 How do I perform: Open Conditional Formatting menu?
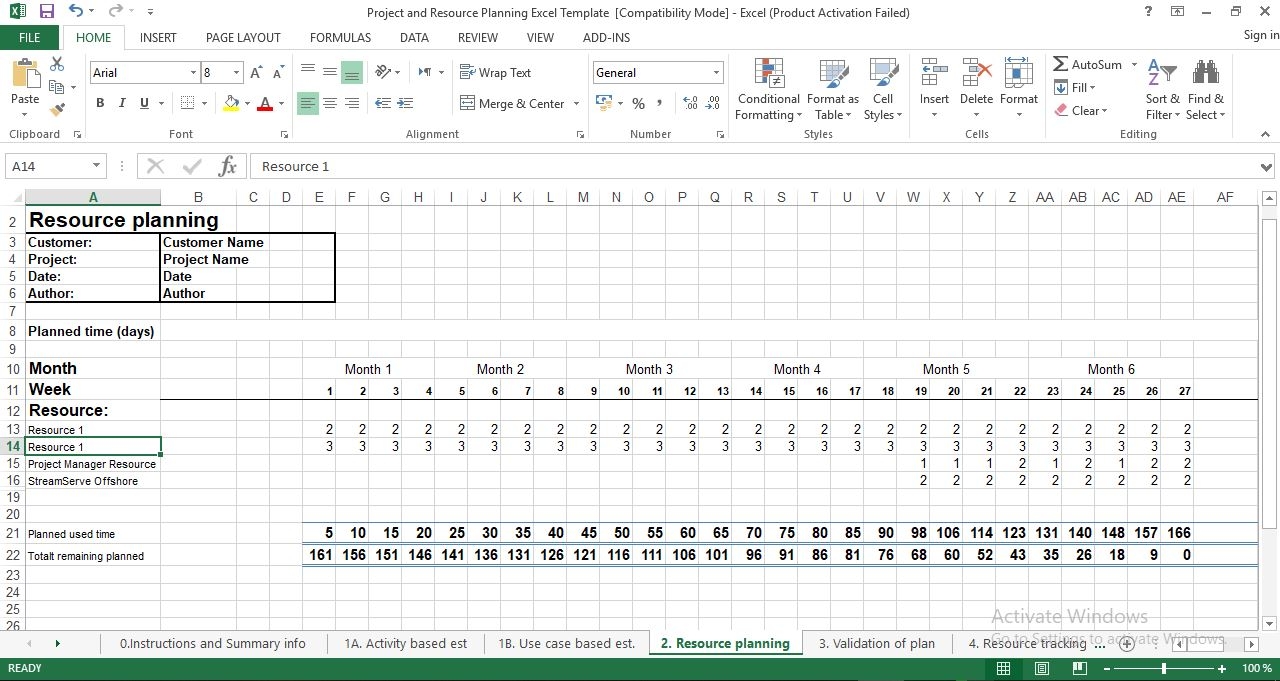coord(768,90)
